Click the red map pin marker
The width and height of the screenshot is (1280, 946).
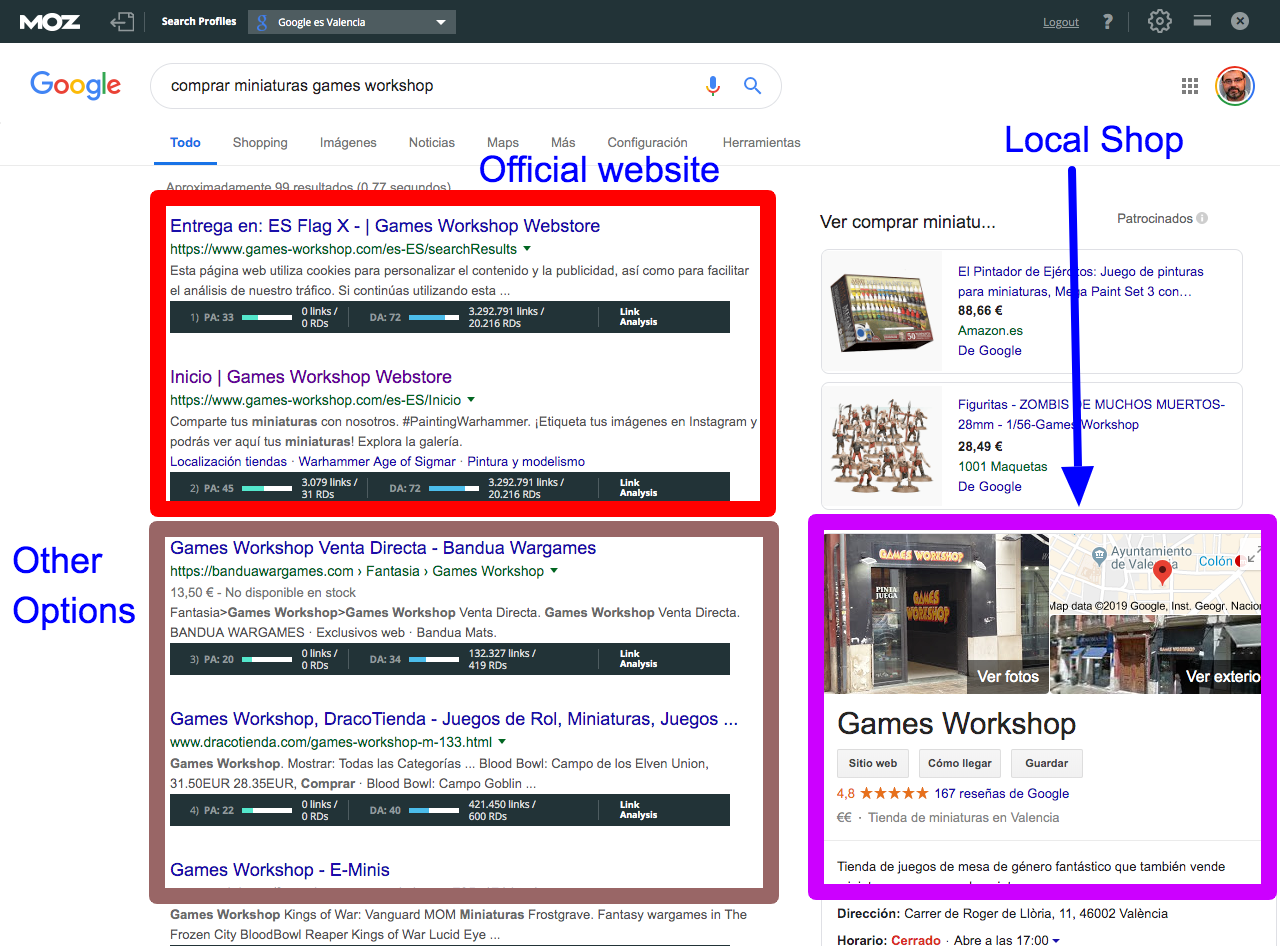point(1162,573)
